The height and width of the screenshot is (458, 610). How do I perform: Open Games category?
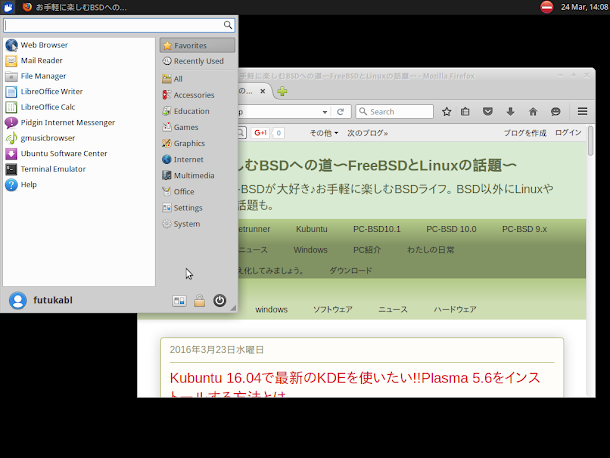tap(197, 127)
